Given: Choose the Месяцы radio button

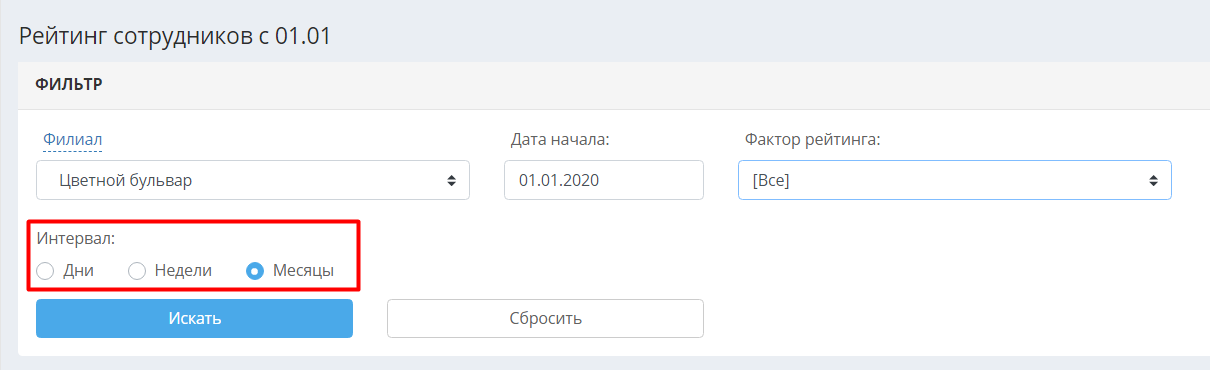Looking at the screenshot, I should pyautogui.click(x=255, y=271).
